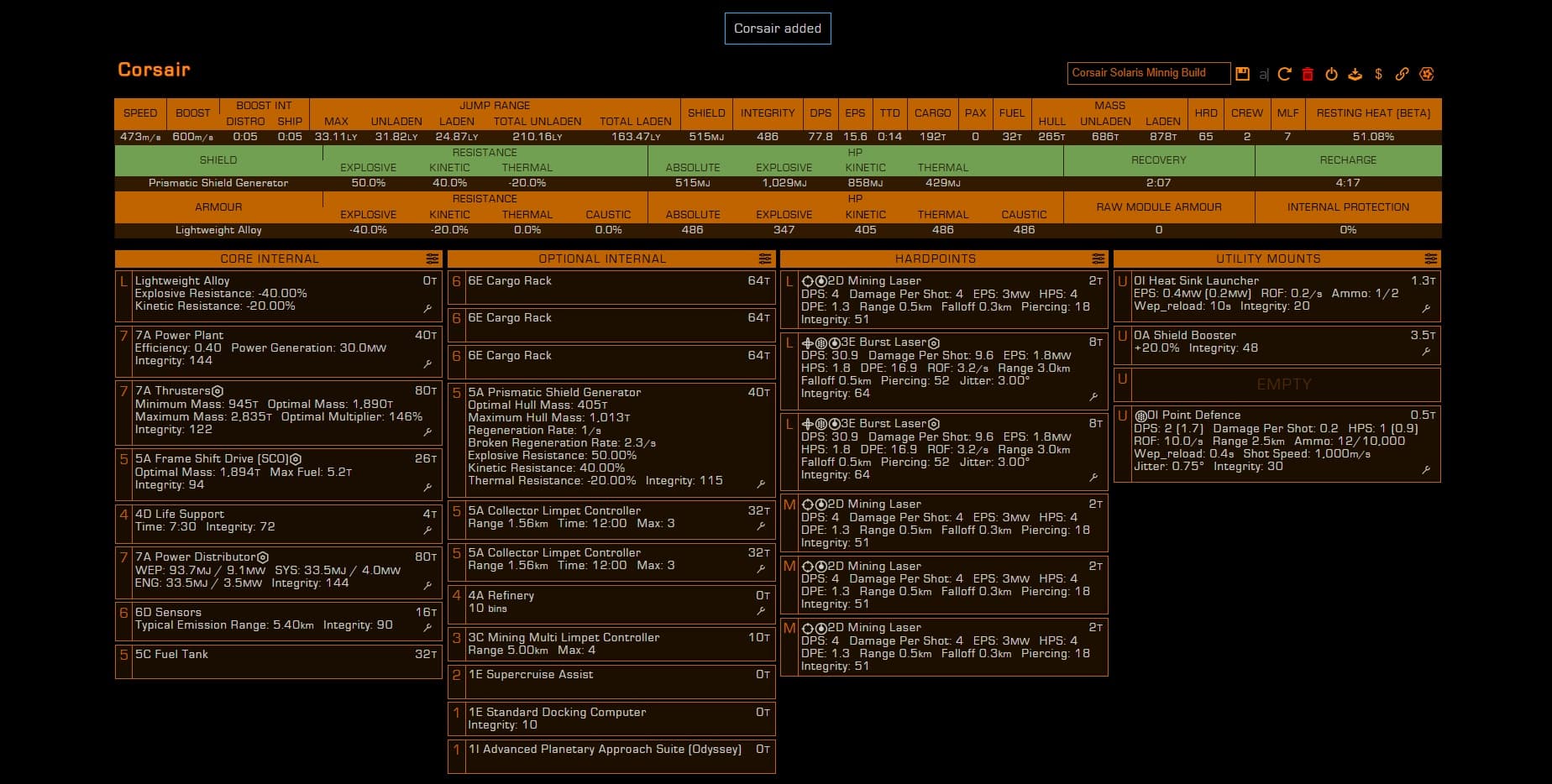The image size is (1552, 784).
Task: Select the 3C Mining Multi Limpet Controller module
Action: [611, 644]
